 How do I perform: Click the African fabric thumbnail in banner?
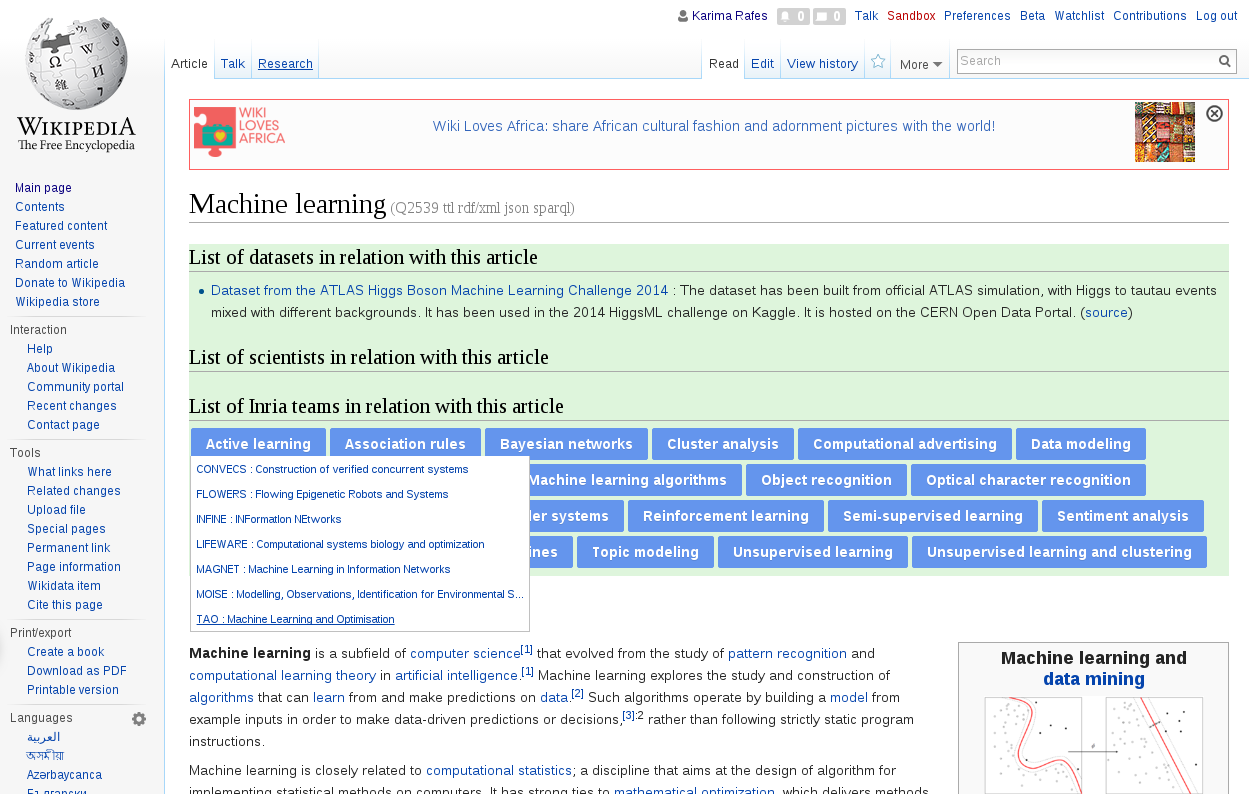[1165, 132]
